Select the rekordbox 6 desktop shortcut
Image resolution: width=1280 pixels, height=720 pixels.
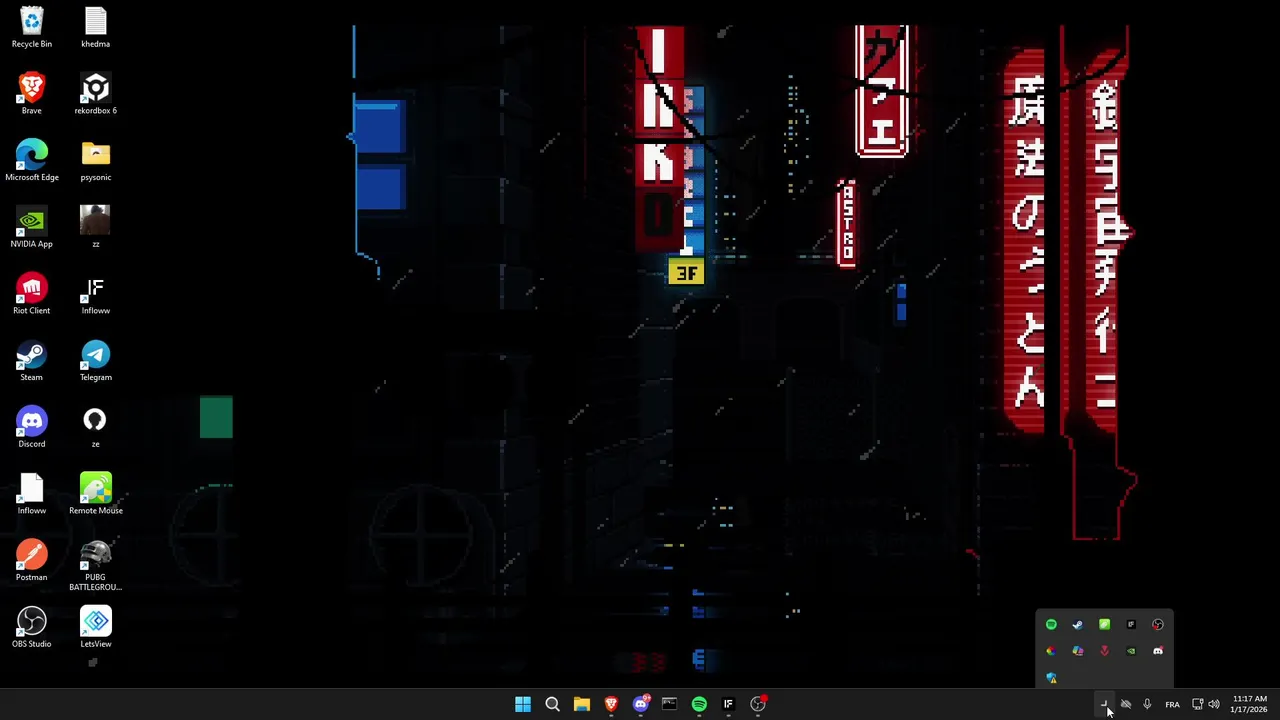[x=96, y=94]
